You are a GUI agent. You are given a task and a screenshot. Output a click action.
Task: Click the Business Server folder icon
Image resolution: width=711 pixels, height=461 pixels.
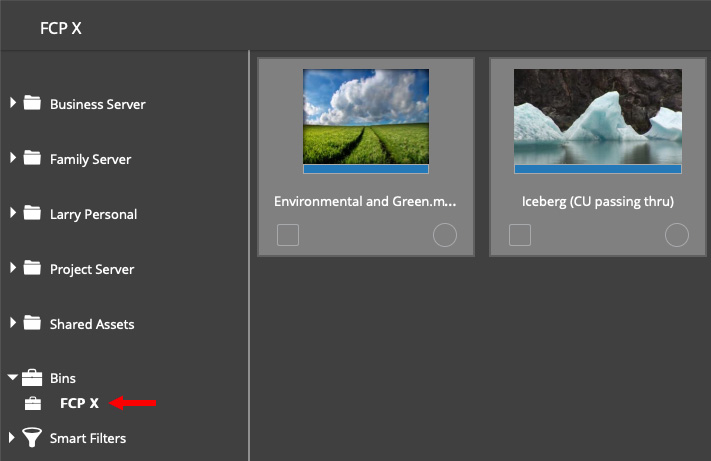[32, 102]
